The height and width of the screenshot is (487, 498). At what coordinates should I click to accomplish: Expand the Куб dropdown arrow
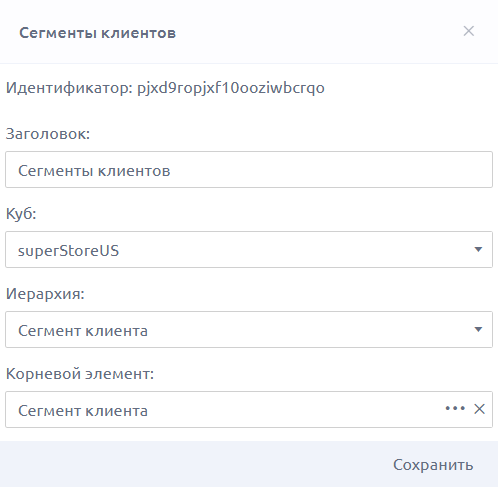[478, 249]
